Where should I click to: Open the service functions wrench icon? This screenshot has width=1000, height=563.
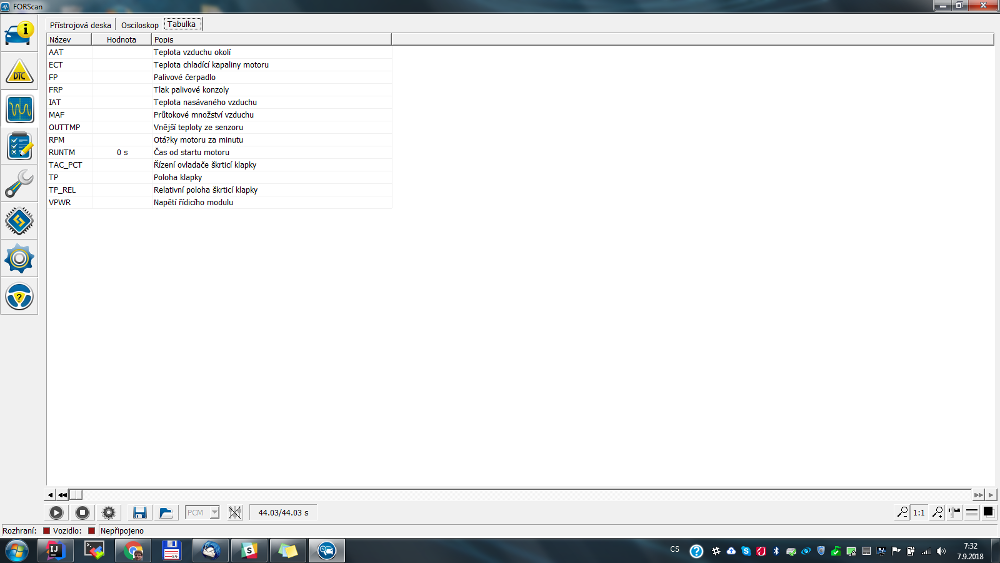point(20,184)
